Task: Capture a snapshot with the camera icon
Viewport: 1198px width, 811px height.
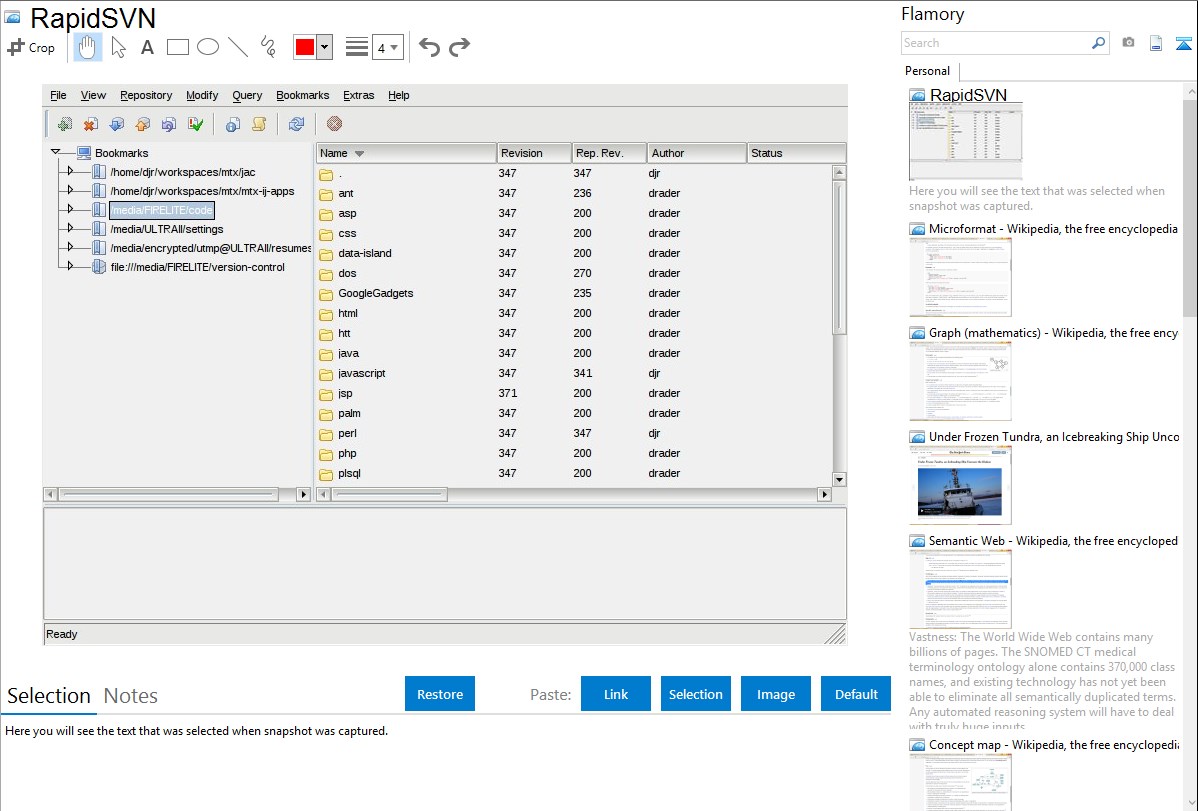Action: pyautogui.click(x=1128, y=43)
